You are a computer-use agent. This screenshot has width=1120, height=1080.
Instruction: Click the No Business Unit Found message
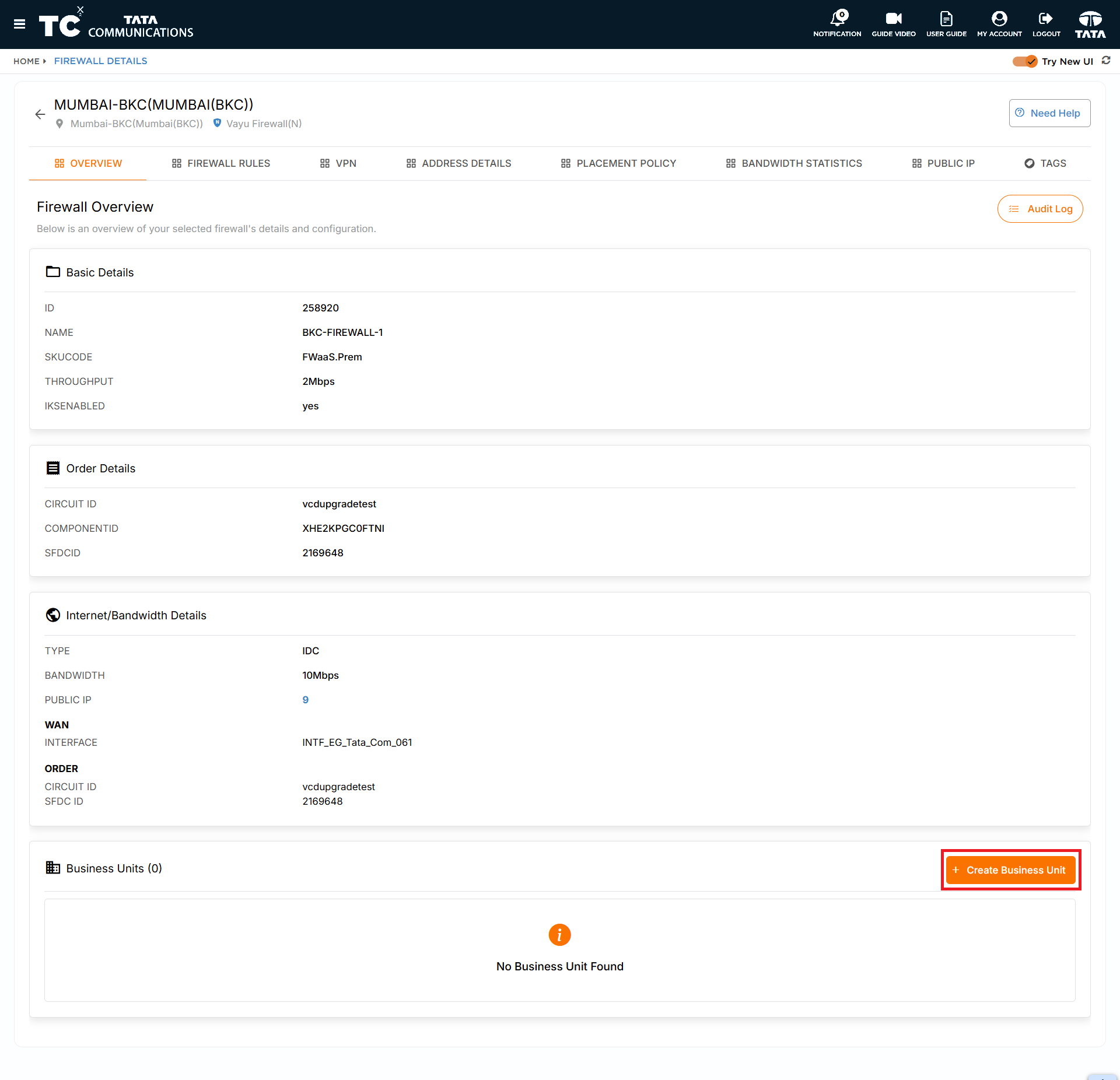coord(560,966)
